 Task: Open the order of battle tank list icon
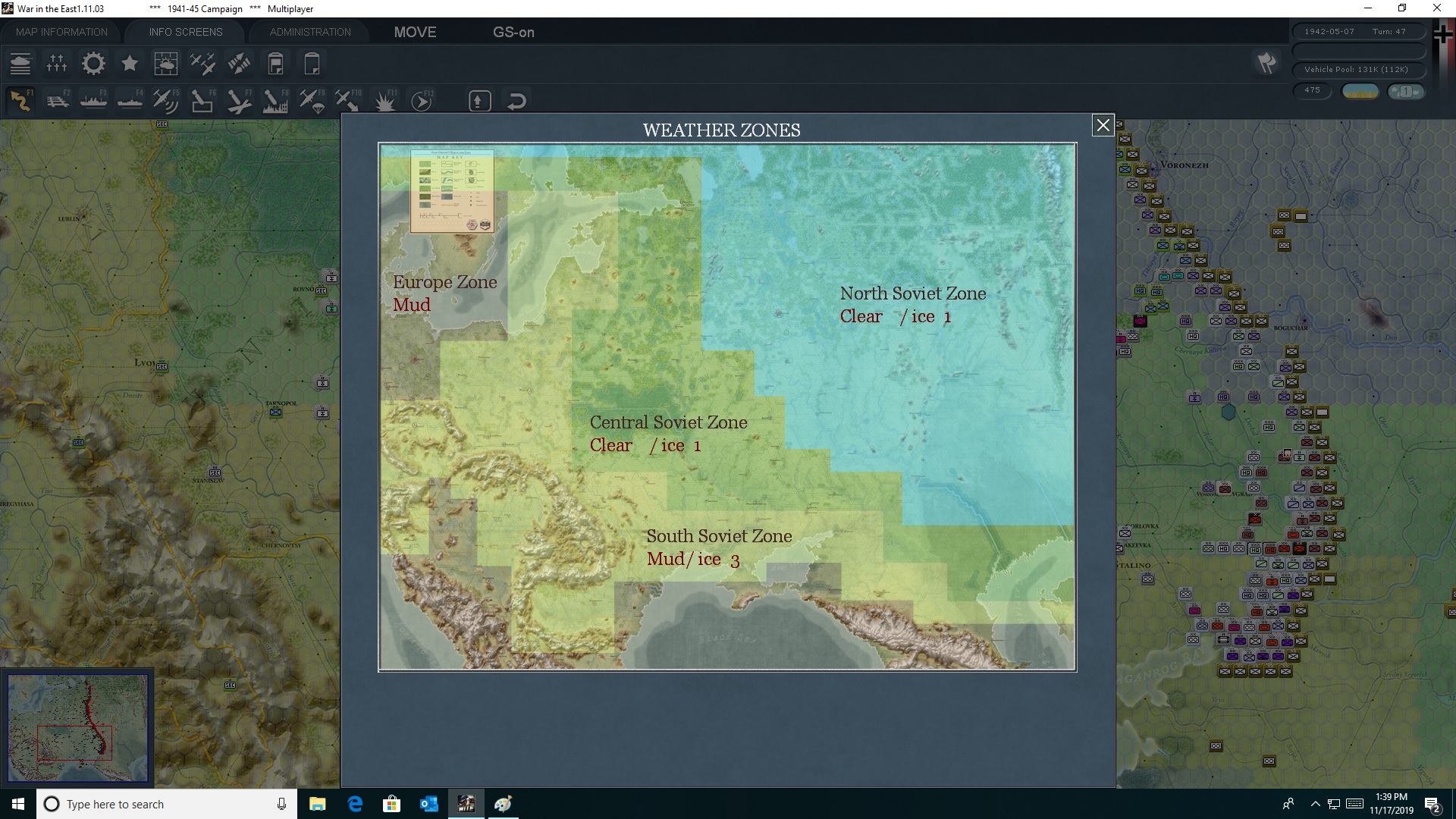click(20, 63)
